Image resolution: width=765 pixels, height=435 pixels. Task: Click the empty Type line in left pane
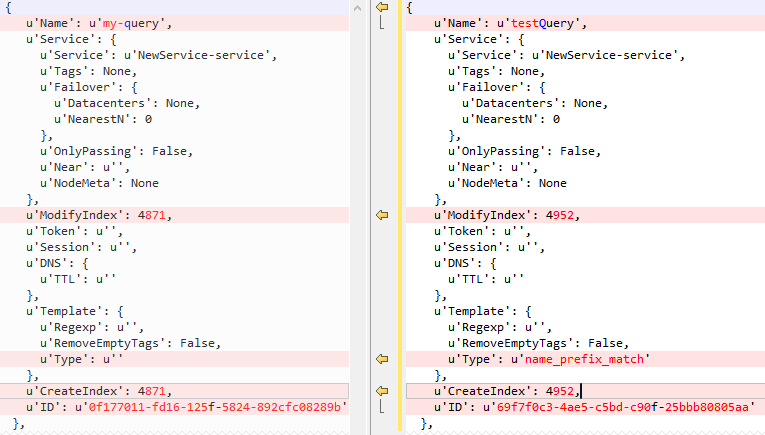coord(174,359)
